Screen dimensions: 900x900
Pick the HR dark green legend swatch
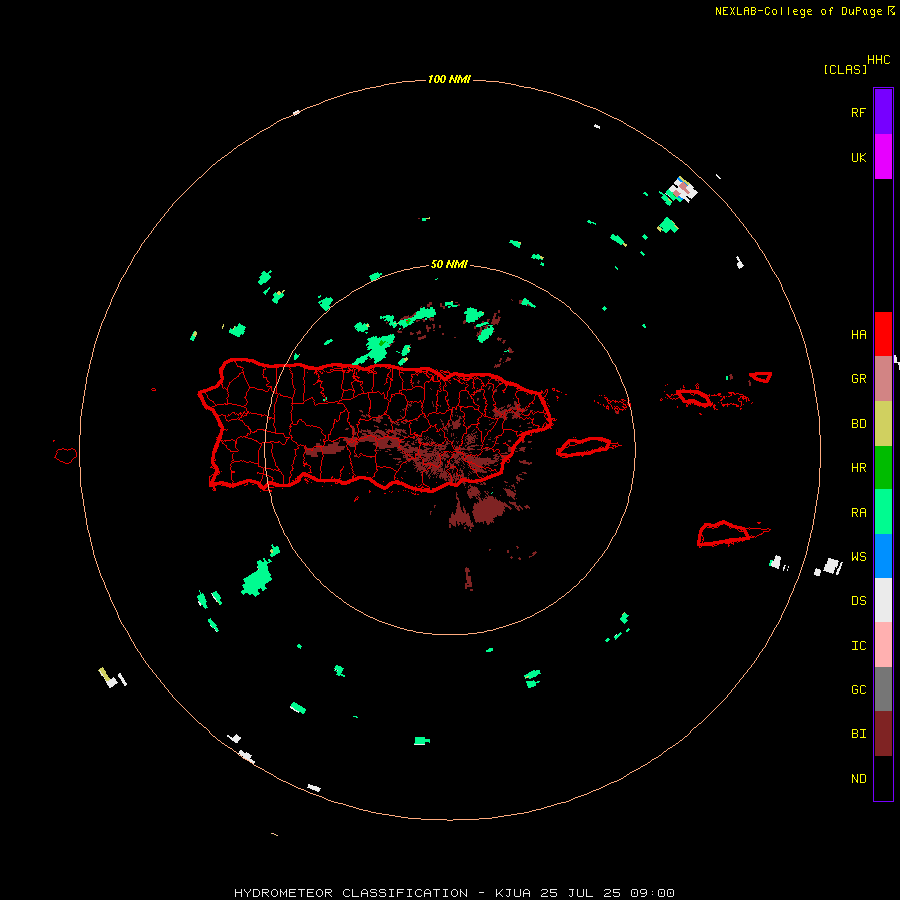coord(883,468)
